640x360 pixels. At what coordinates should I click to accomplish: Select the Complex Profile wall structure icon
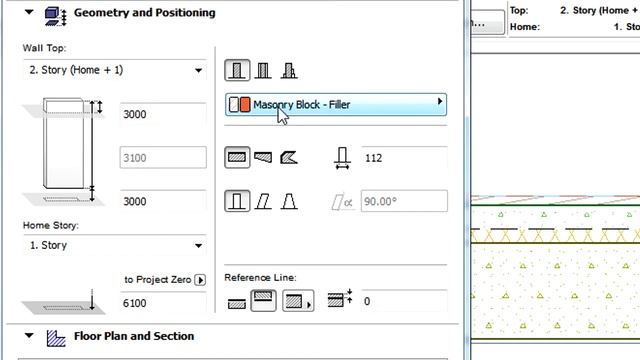[x=289, y=71]
